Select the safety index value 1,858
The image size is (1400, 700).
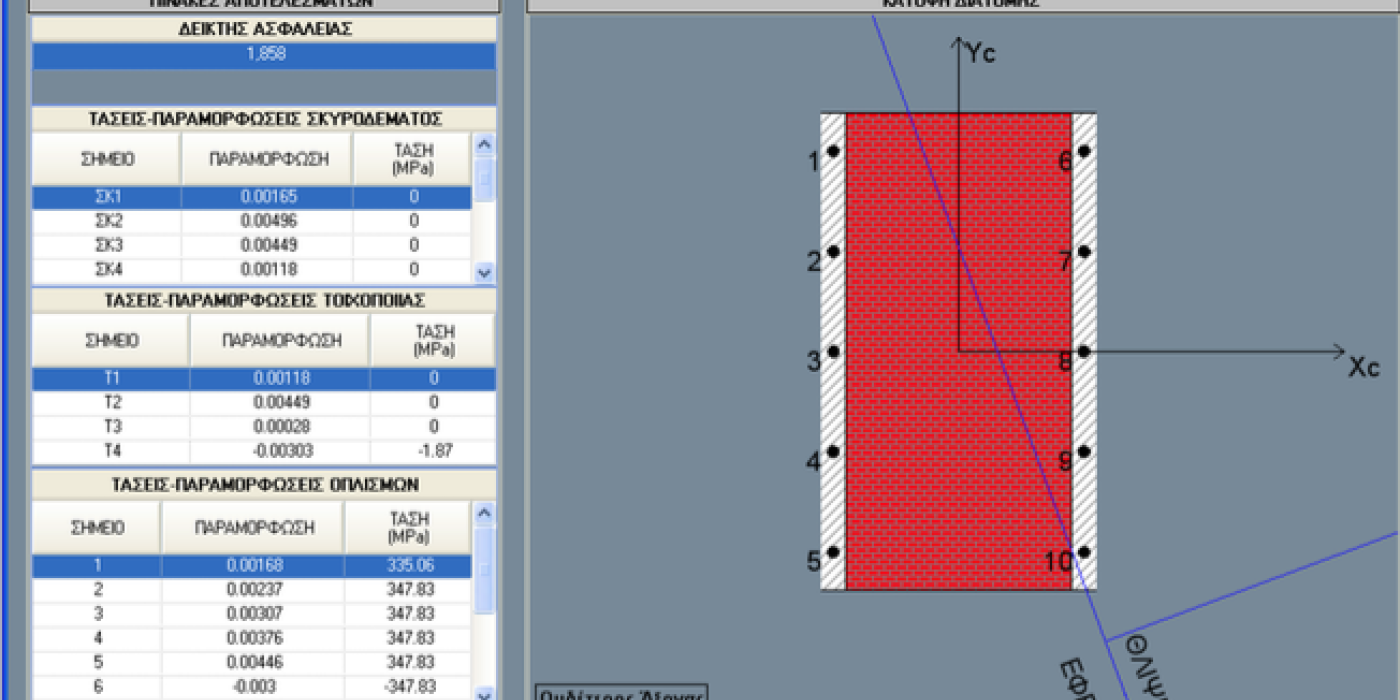[264, 56]
